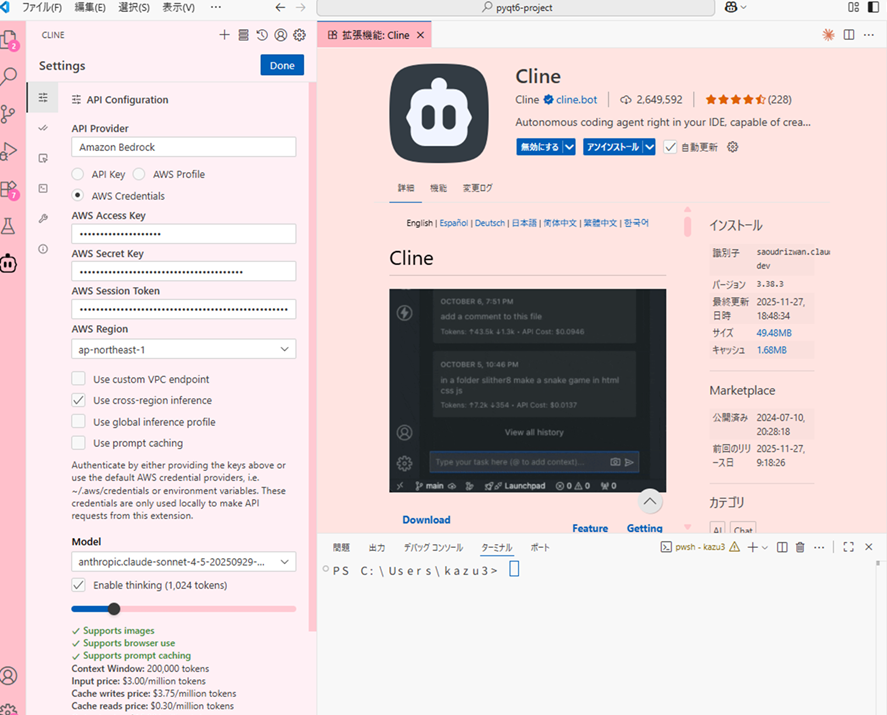887x715 pixels.
Task: Uncheck Enable thinking checkbox
Action: pos(79,585)
